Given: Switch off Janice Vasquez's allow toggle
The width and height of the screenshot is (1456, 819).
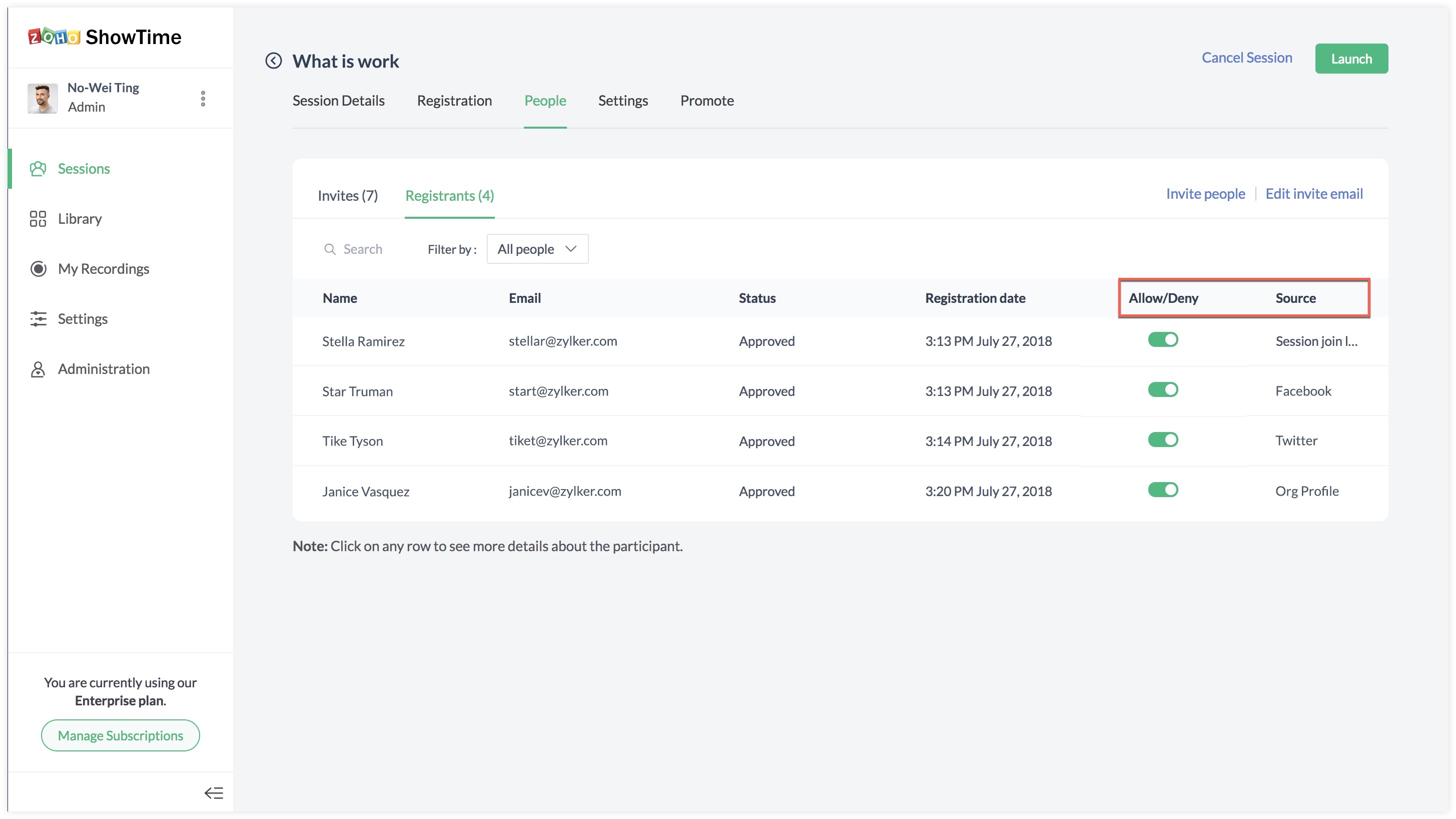Looking at the screenshot, I should click(x=1163, y=490).
